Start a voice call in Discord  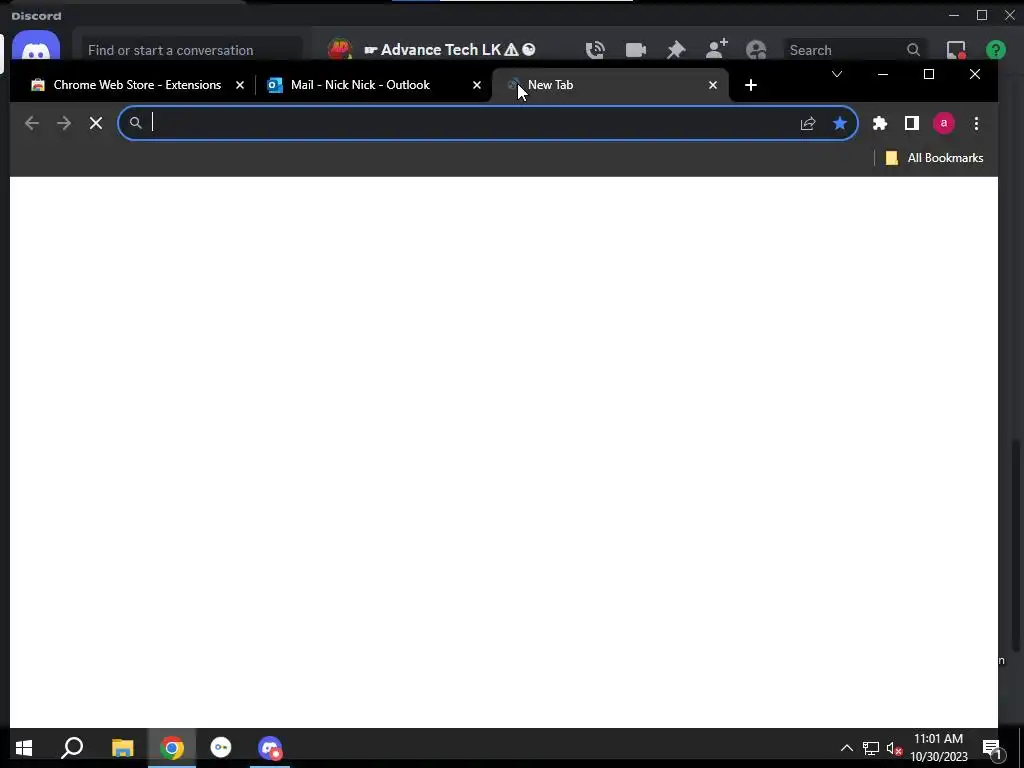(x=595, y=50)
